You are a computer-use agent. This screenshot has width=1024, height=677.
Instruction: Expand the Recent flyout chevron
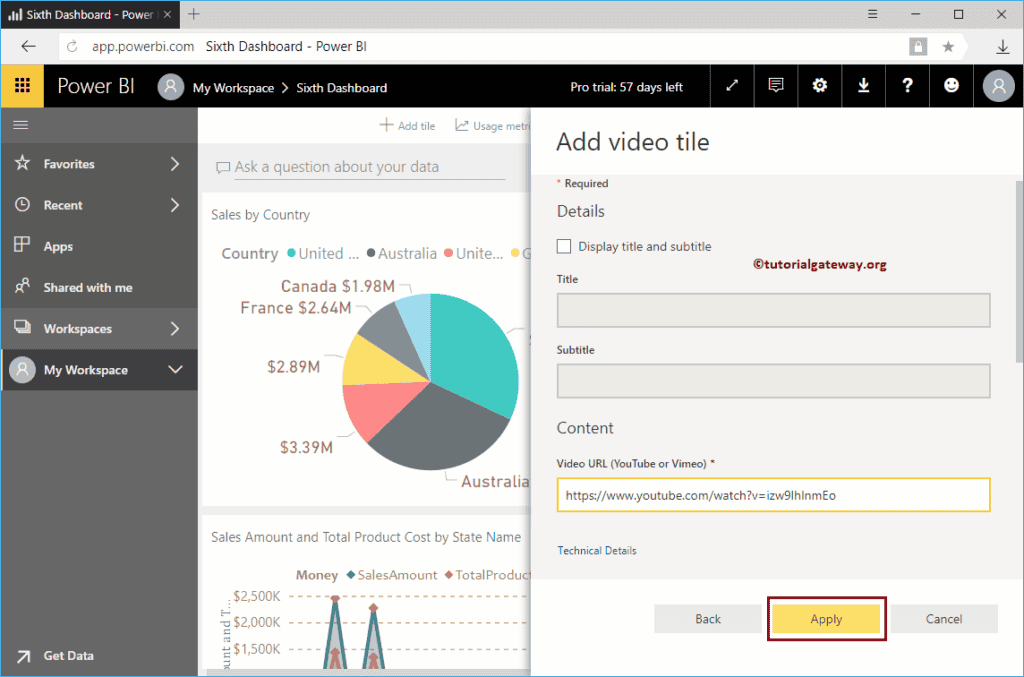[175, 205]
